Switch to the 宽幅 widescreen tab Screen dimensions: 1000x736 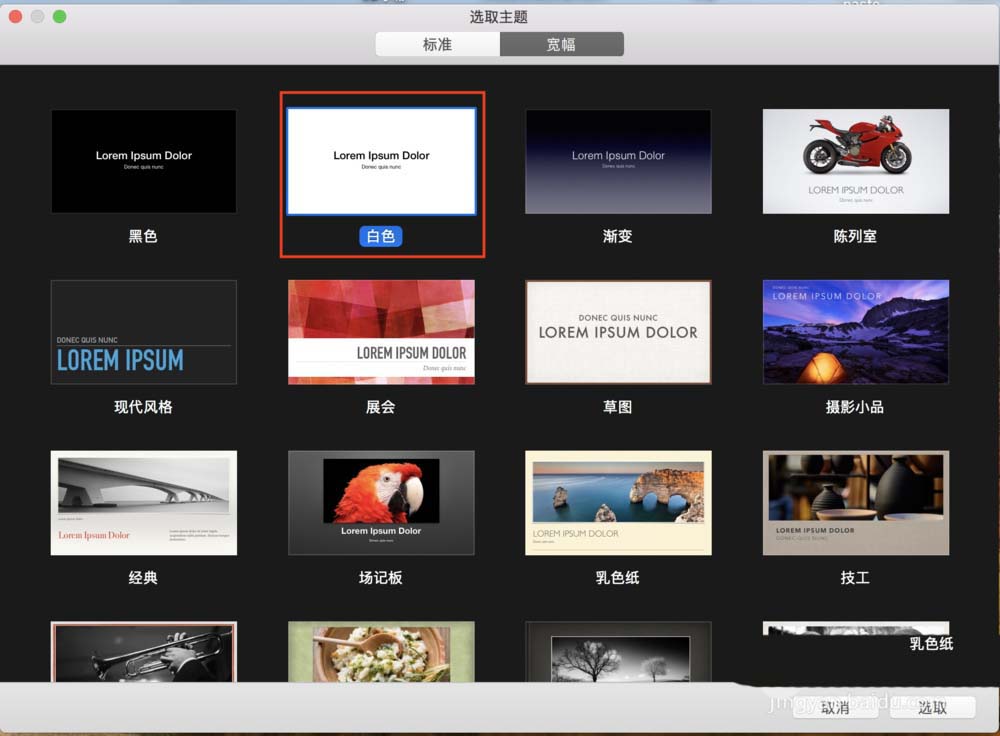pyautogui.click(x=561, y=45)
